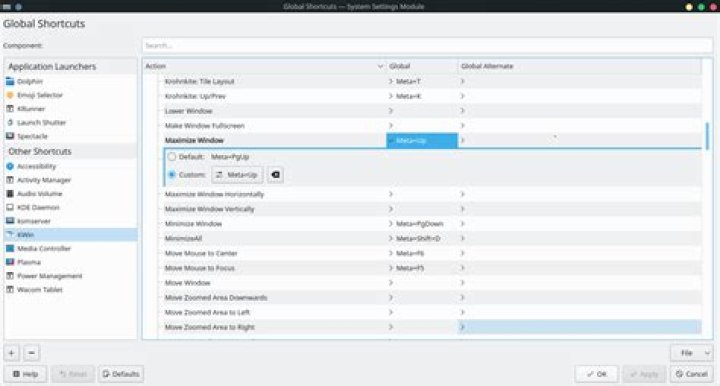
Task: Select the Wacom Tablet icon
Action: pos(10,290)
